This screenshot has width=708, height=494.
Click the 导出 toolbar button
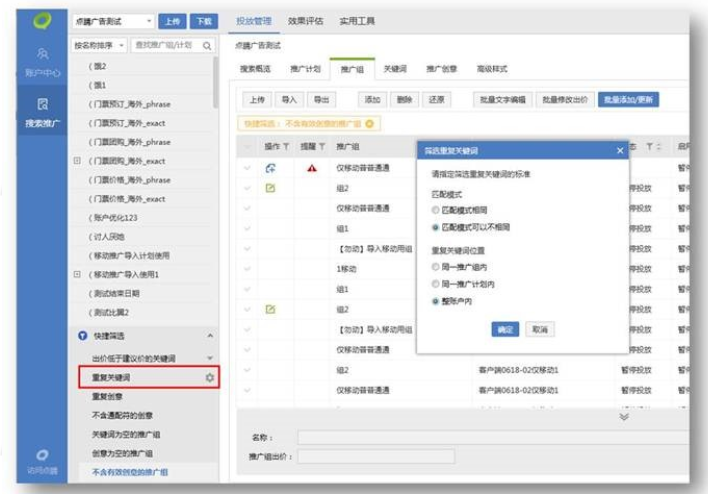coord(321,99)
